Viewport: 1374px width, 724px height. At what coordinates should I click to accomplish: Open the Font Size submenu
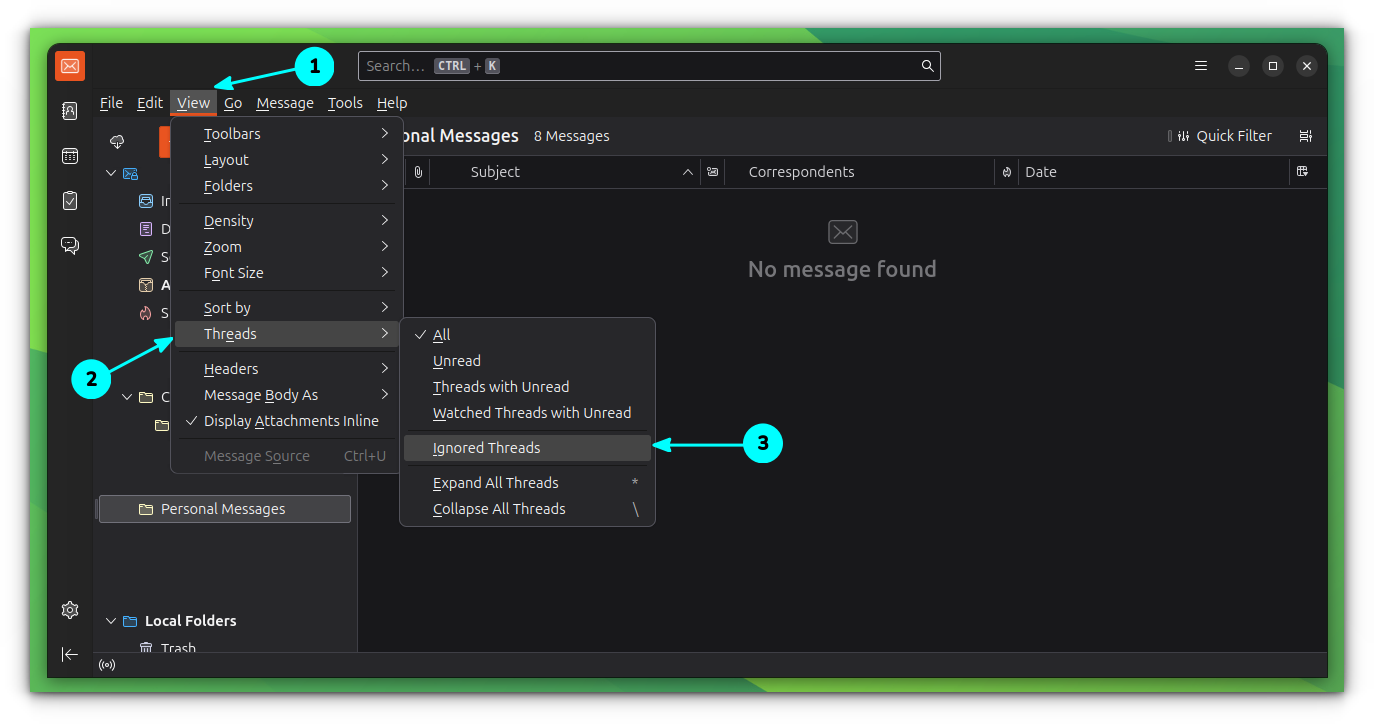pos(233,272)
